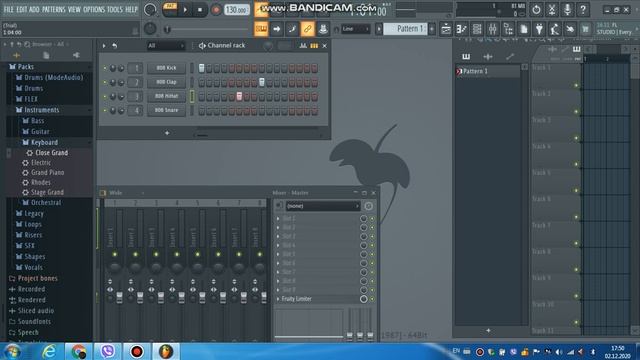The width and height of the screenshot is (640, 360).
Task: Click the record button in transport
Action: 216,9
